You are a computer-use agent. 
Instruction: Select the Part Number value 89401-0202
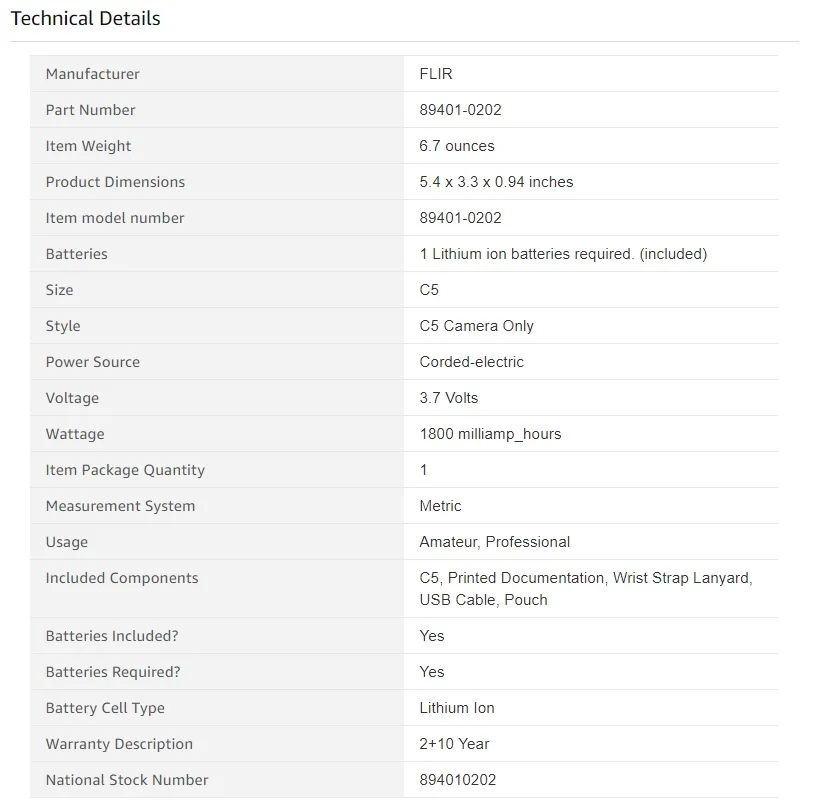pos(460,110)
